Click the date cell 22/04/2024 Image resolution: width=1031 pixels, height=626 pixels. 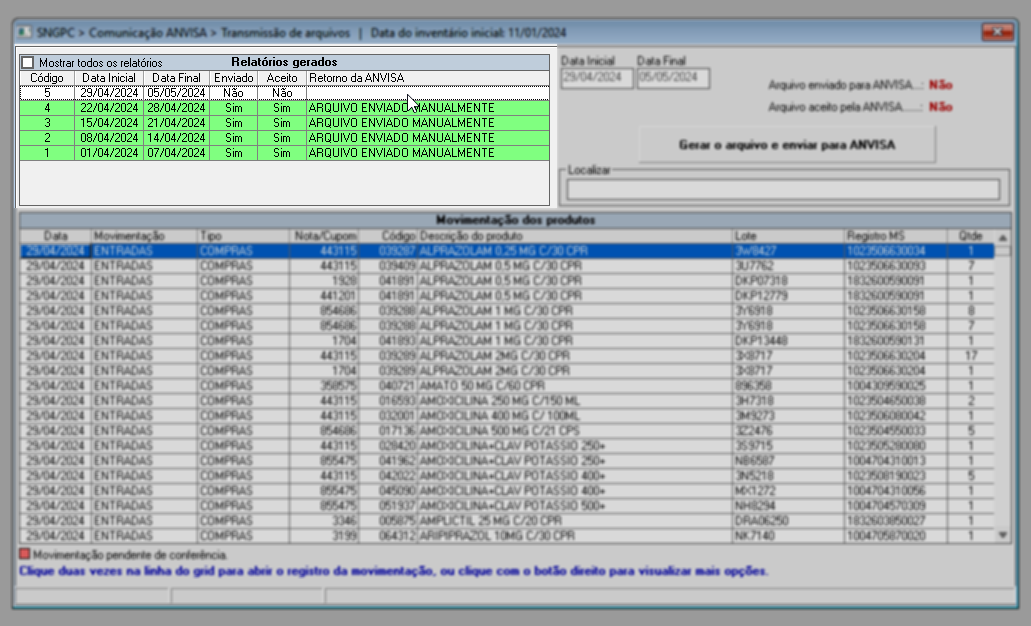click(x=109, y=108)
